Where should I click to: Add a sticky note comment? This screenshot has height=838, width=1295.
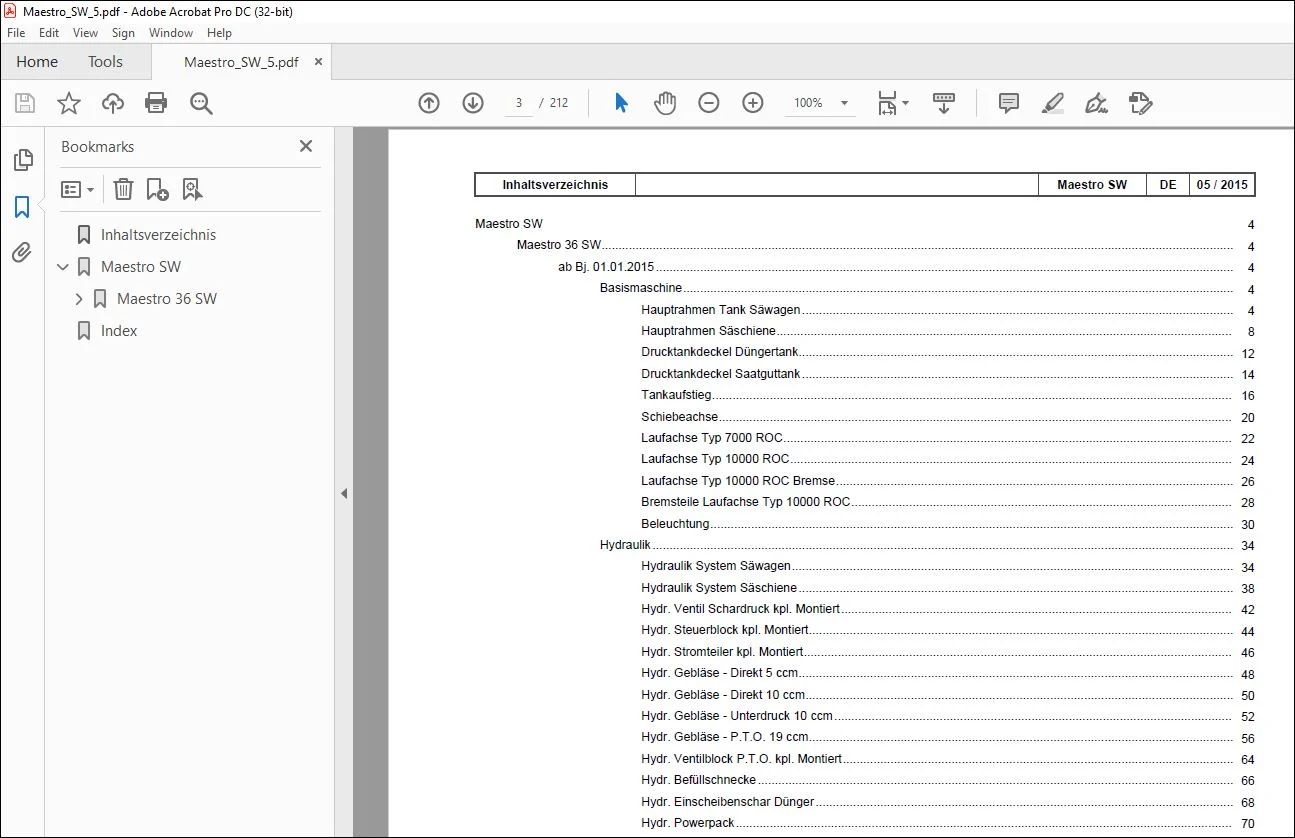(1009, 103)
